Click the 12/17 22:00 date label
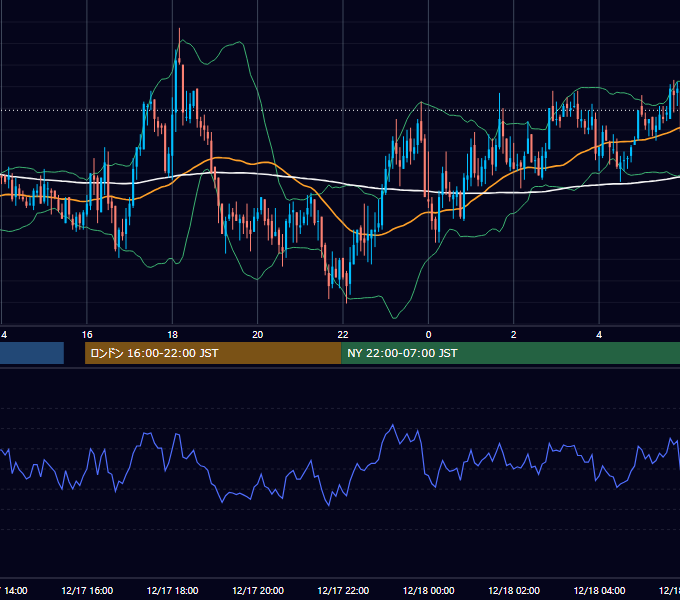Image resolution: width=680 pixels, height=600 pixels. click(x=343, y=591)
